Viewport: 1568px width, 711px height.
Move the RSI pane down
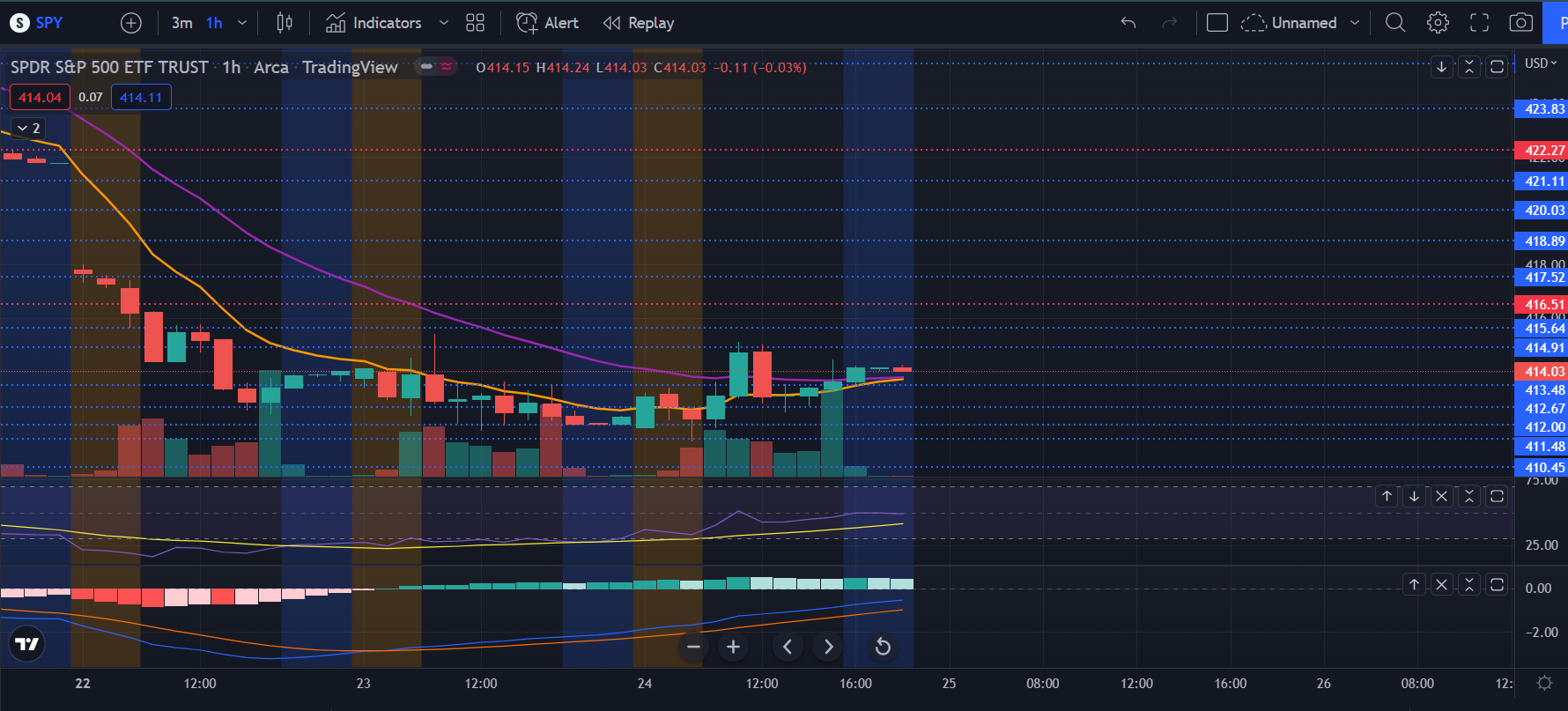pos(1414,497)
